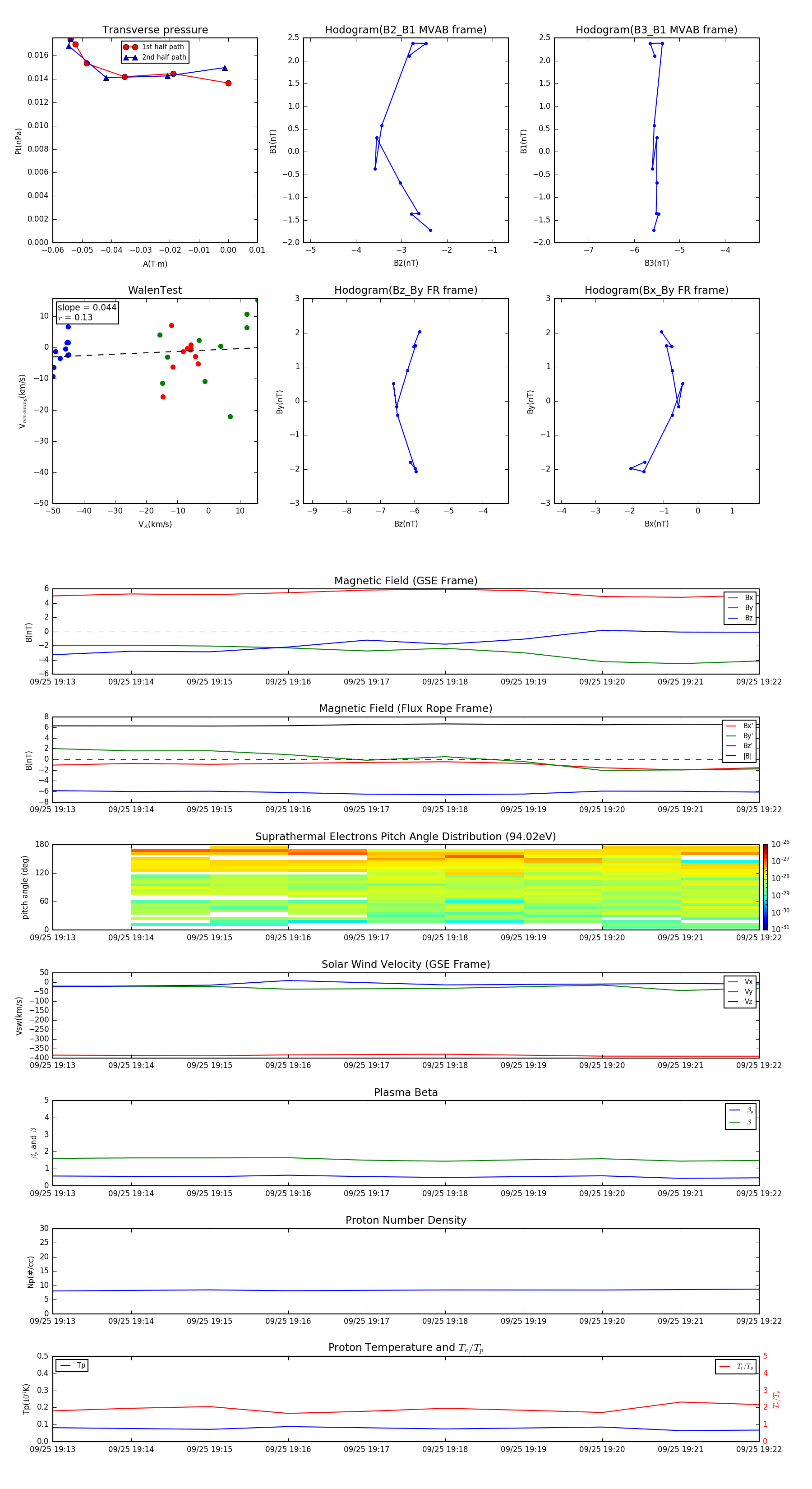Click the "Tp(10^6K)" y-axis label

[25, 1399]
